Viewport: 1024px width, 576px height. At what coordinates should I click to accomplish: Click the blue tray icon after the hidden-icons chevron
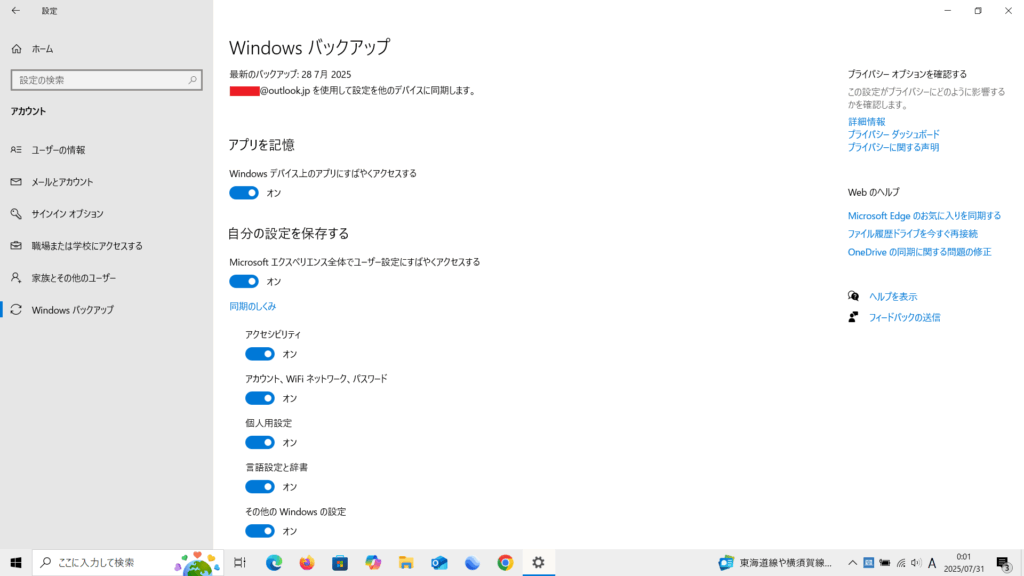[x=869, y=562]
